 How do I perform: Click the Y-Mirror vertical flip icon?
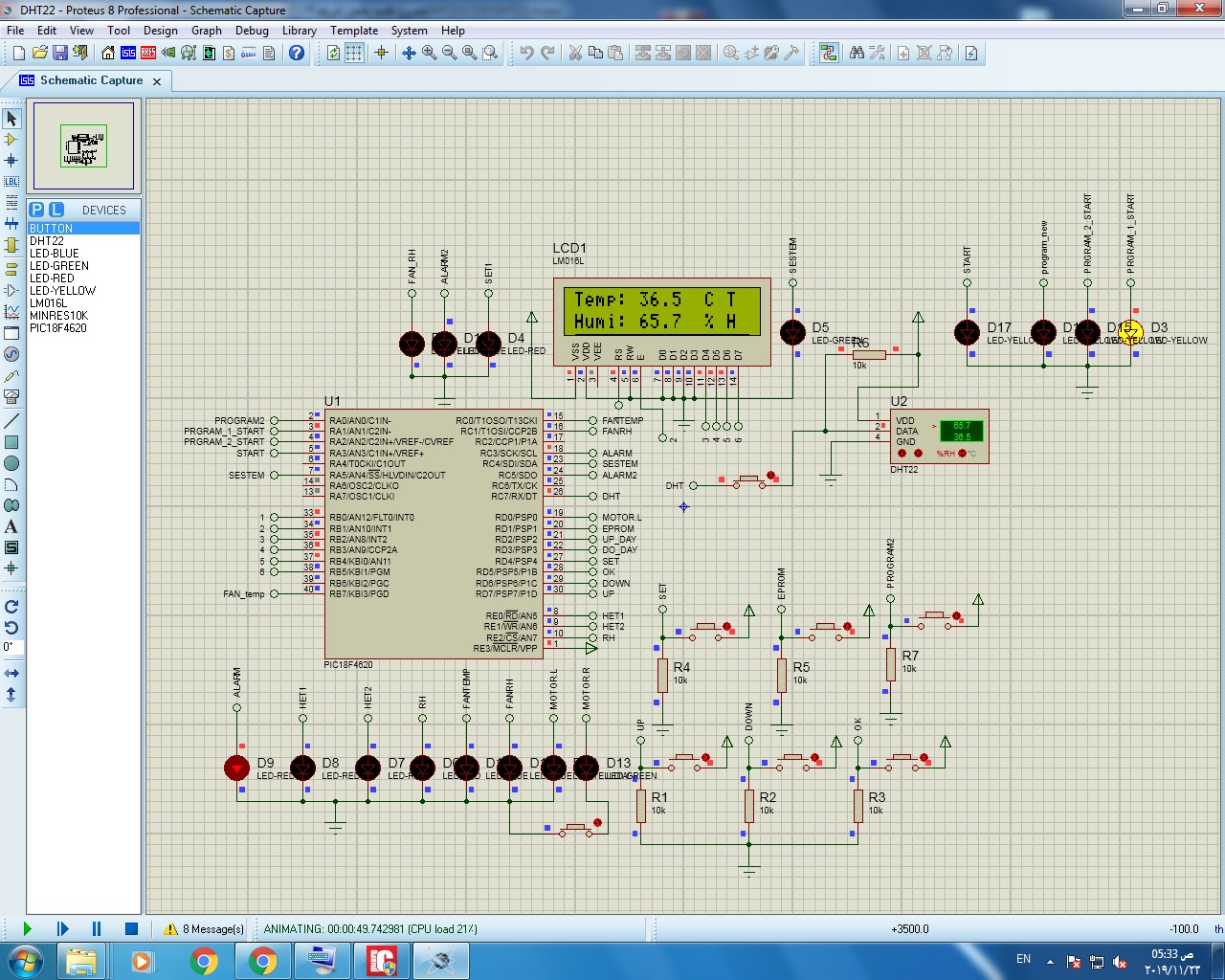pyautogui.click(x=11, y=695)
